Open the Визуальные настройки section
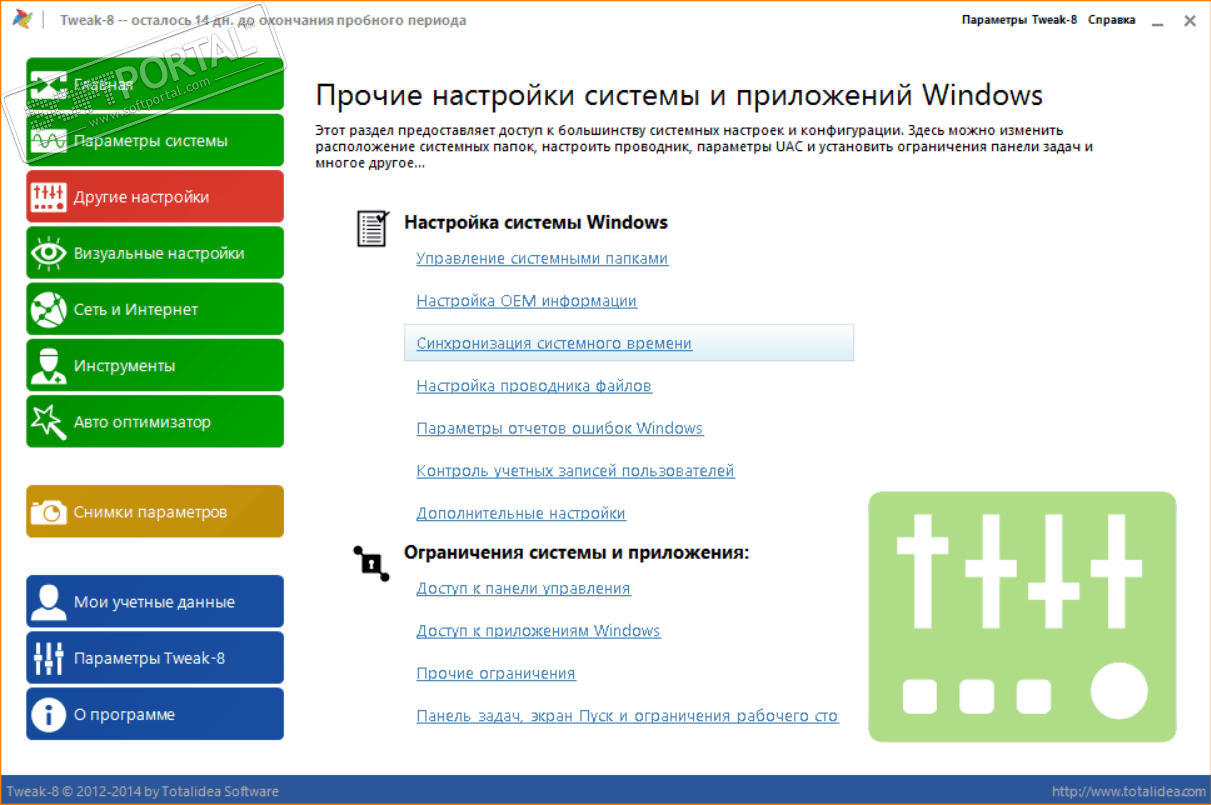Image resolution: width=1211 pixels, height=805 pixels. pos(155,253)
